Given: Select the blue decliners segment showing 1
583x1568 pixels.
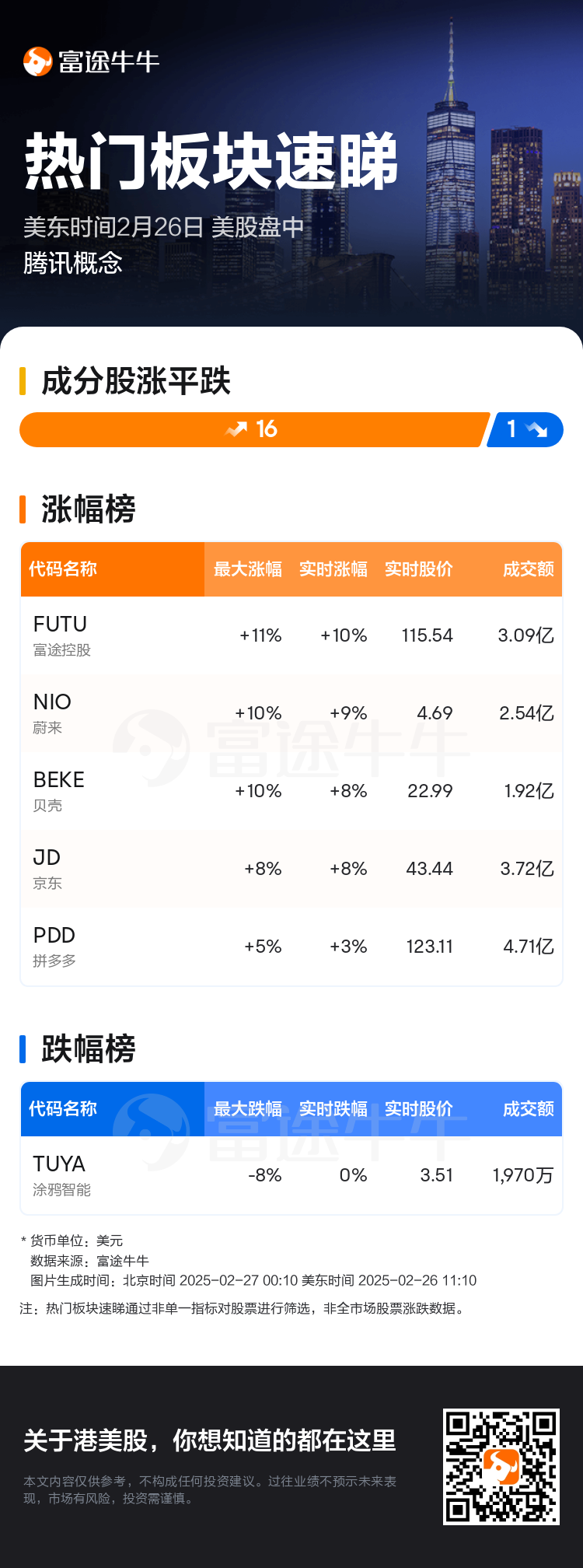Looking at the screenshot, I should (x=525, y=429).
